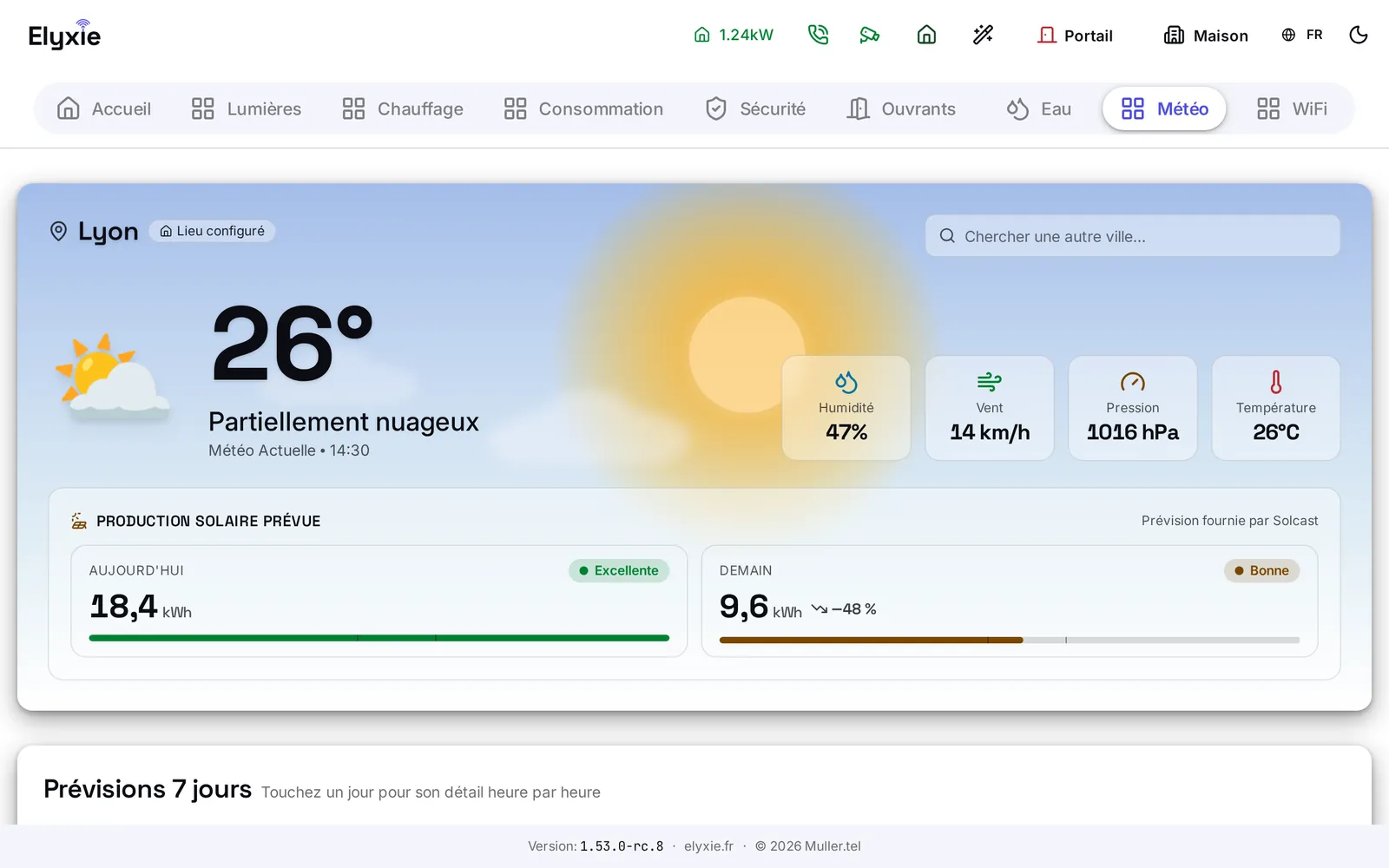Click the security camera icon in header
This screenshot has width=1389, height=868.
pyautogui.click(x=870, y=35)
